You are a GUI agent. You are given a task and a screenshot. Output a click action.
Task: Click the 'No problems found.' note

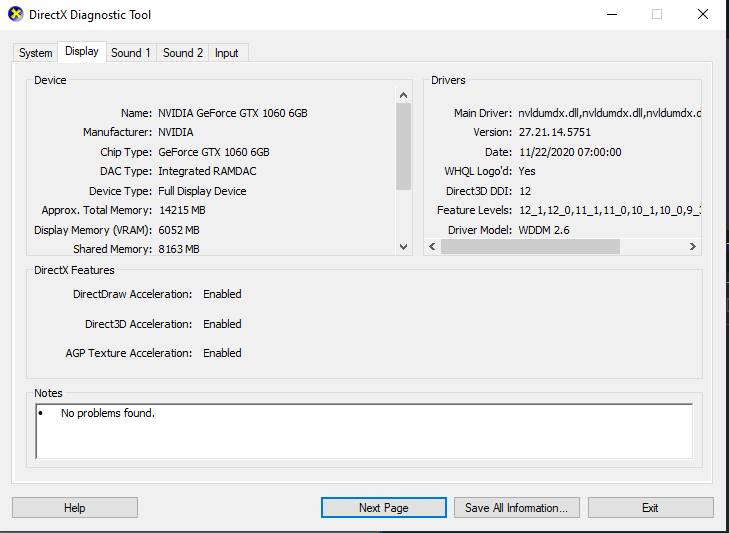pos(108,413)
